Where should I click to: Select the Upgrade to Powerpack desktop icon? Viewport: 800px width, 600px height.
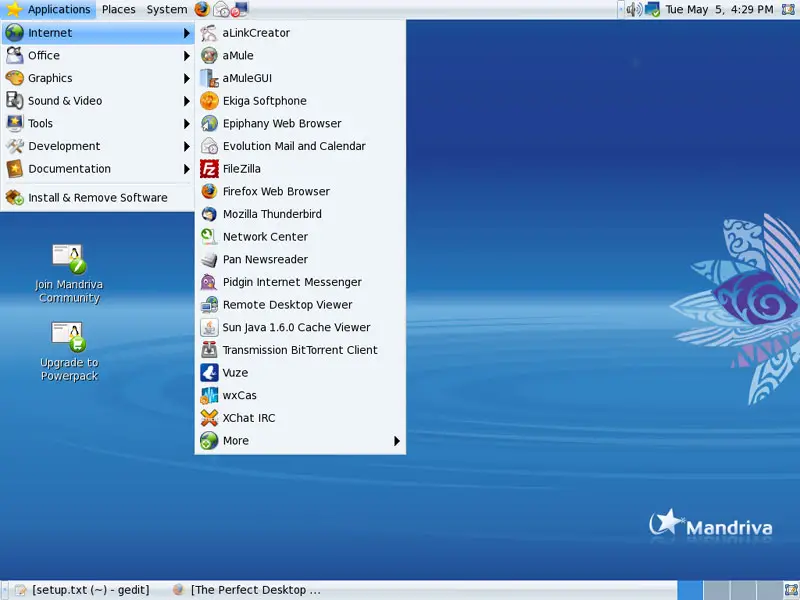[x=69, y=352]
